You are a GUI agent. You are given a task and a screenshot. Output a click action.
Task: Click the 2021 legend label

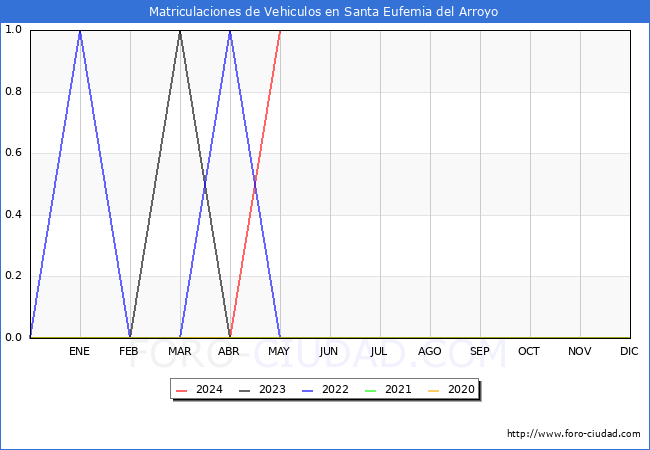pos(398,390)
